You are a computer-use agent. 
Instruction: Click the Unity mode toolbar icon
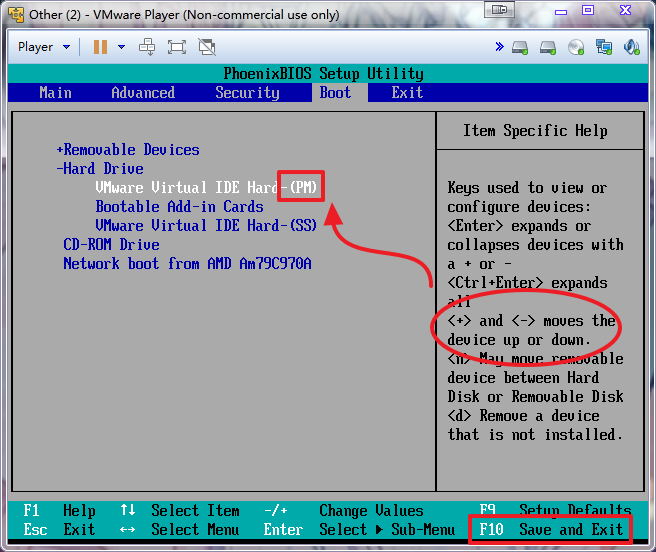pos(207,47)
